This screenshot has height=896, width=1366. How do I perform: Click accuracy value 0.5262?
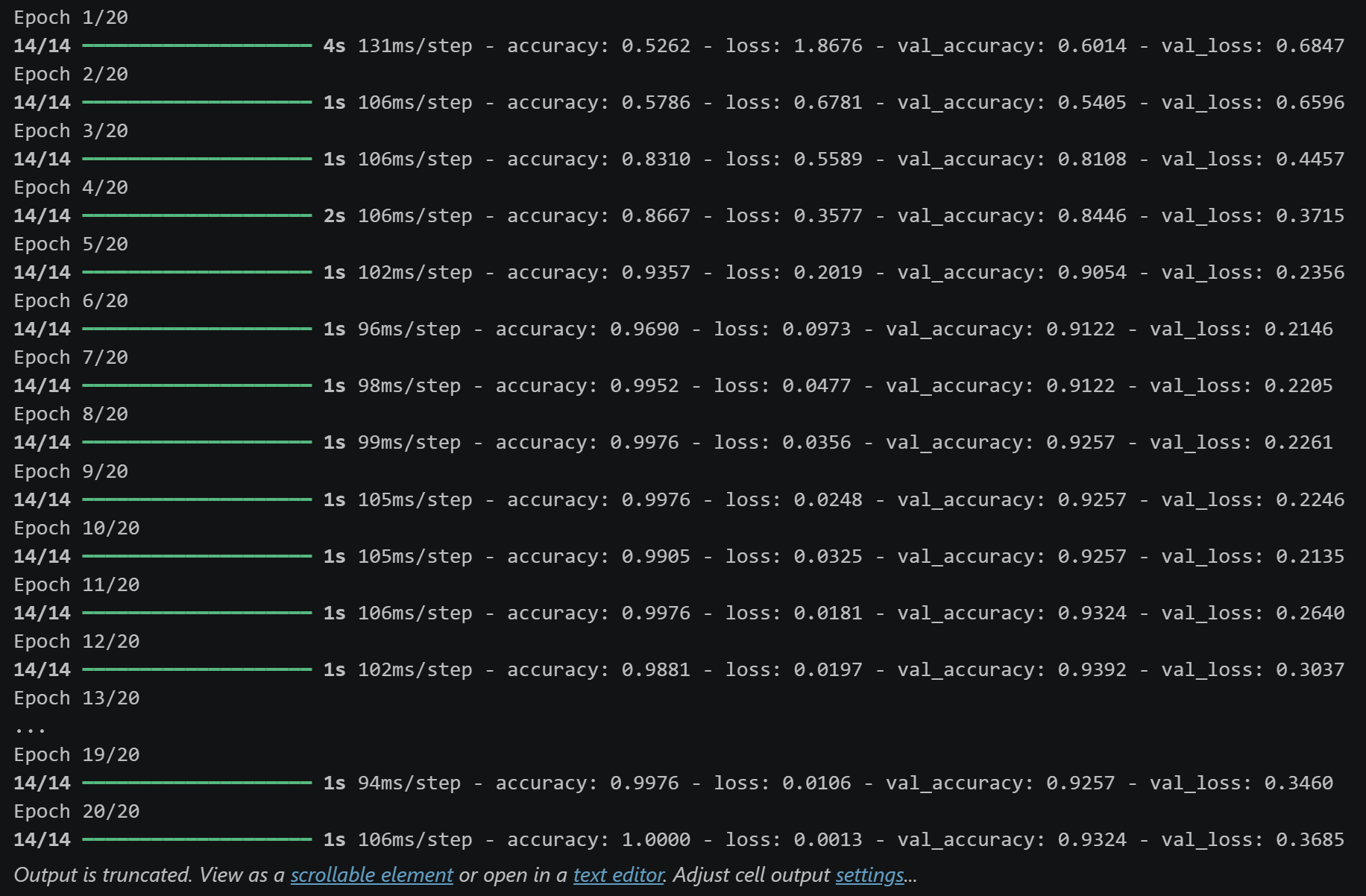click(656, 45)
